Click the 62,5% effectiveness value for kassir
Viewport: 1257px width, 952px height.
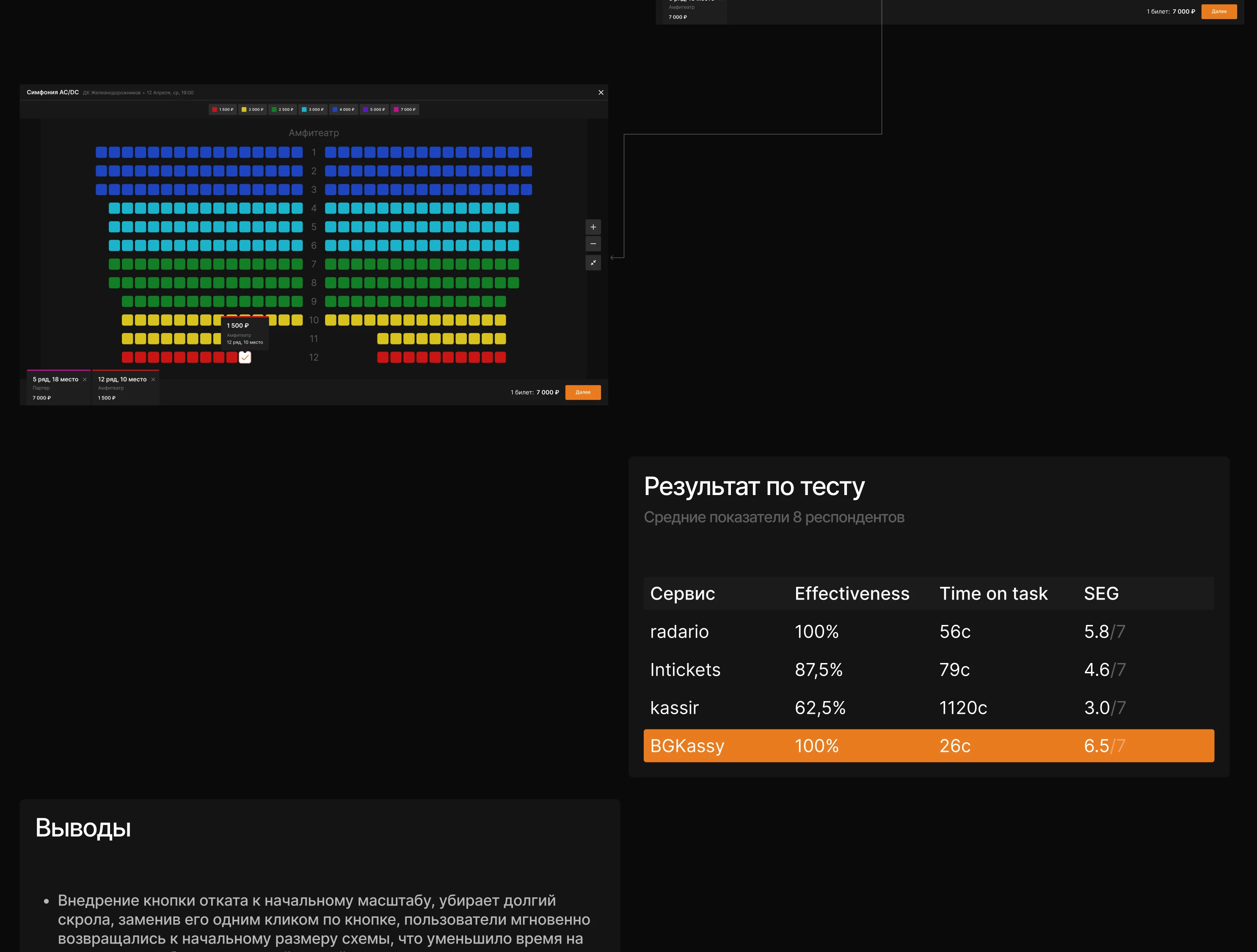820,708
